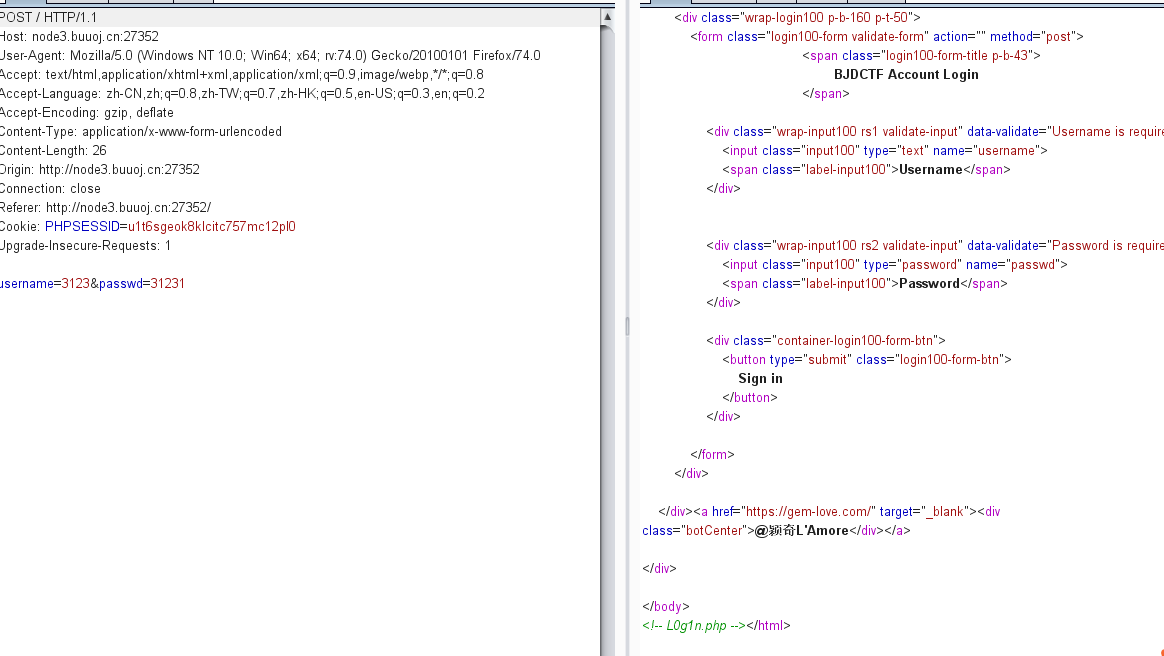Click the Password is required div line
The width and height of the screenshot is (1164, 656).
[x=935, y=246]
